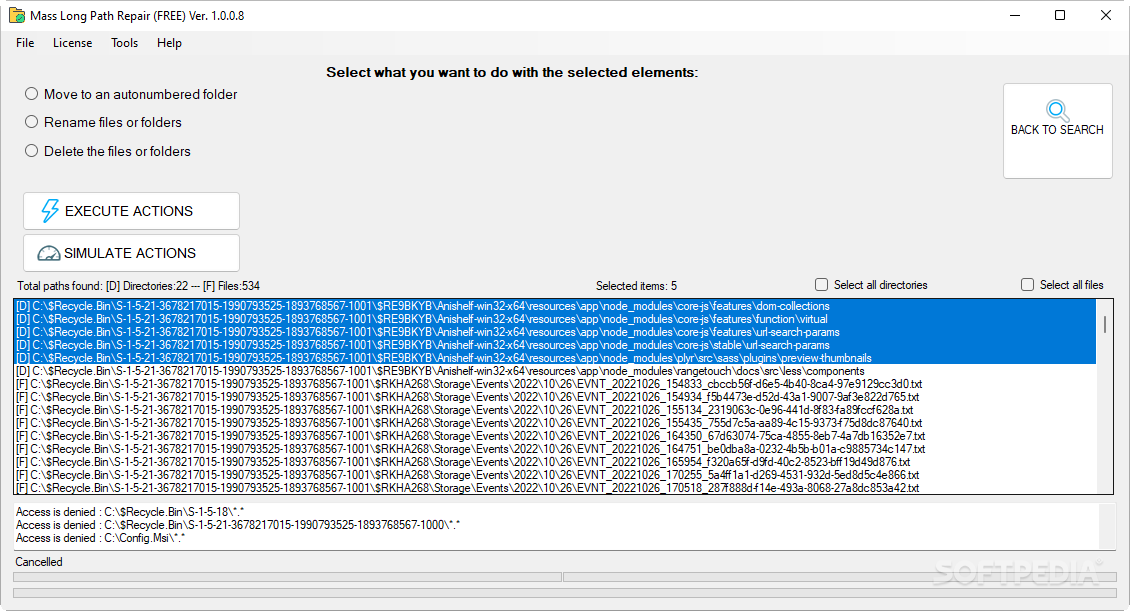Screen dimensions: 1130x611
Task: Choose Rename files or folders radio button
Action: 32,122
